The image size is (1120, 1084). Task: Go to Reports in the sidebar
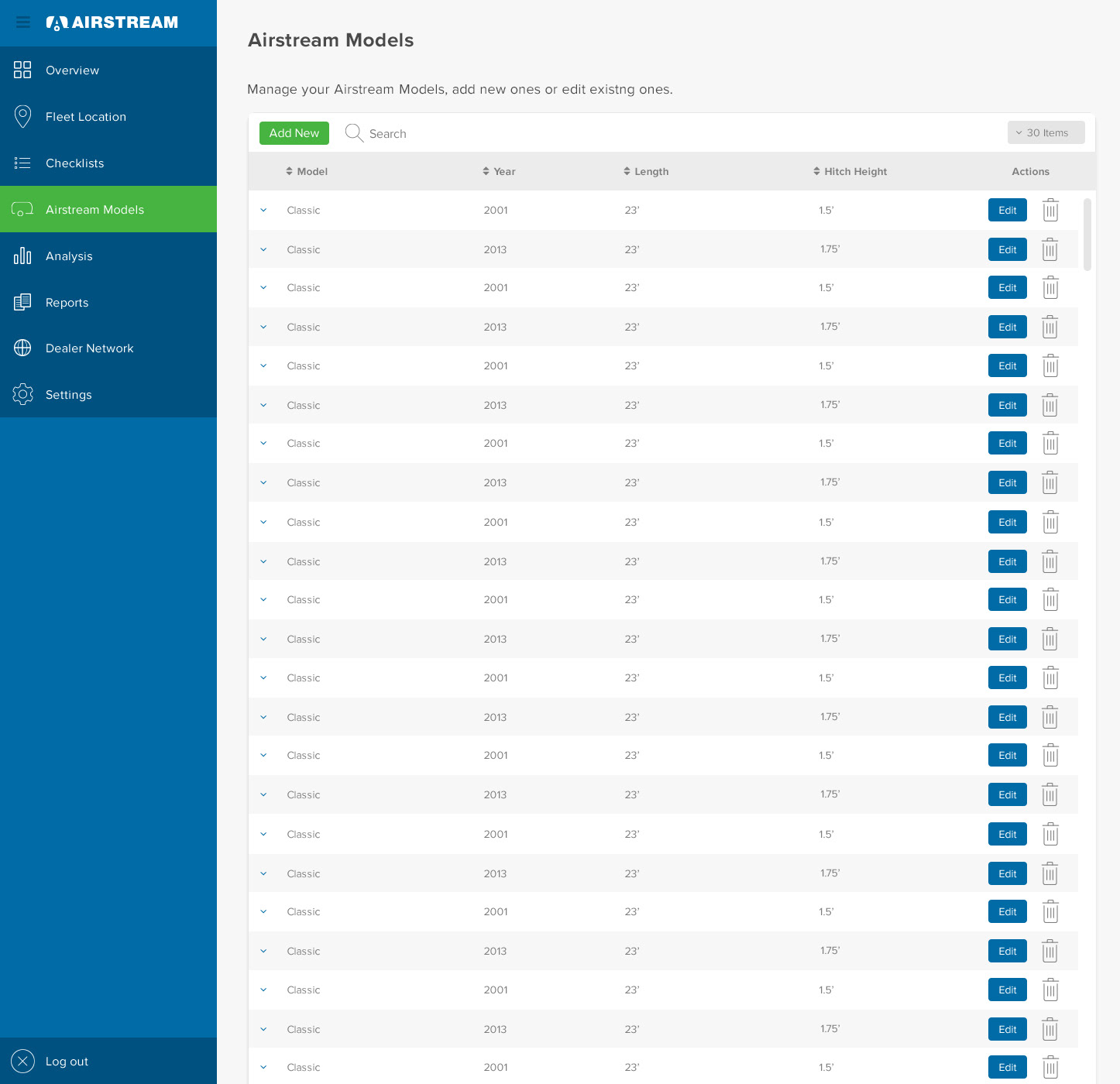coord(108,302)
